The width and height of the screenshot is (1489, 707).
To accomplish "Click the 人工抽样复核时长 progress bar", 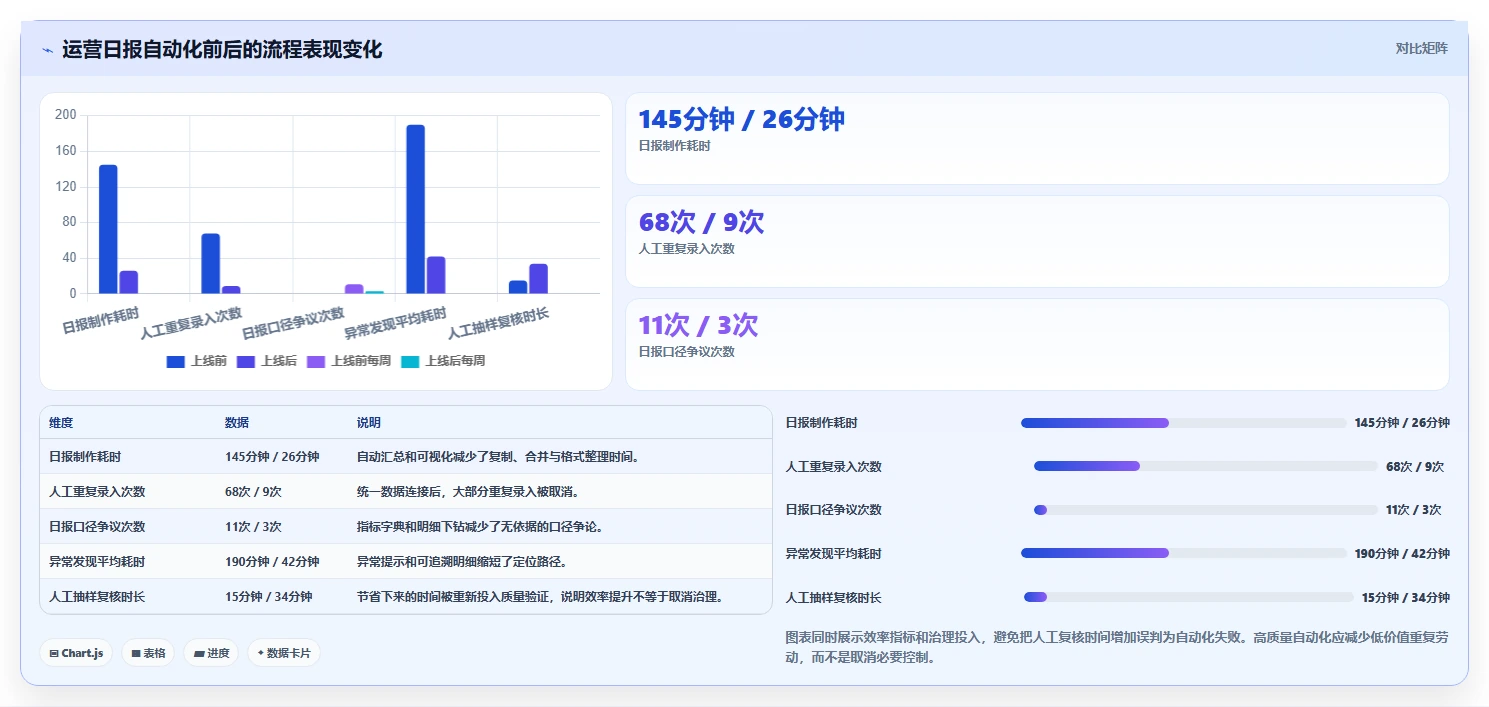I will pyautogui.click(x=1189, y=597).
